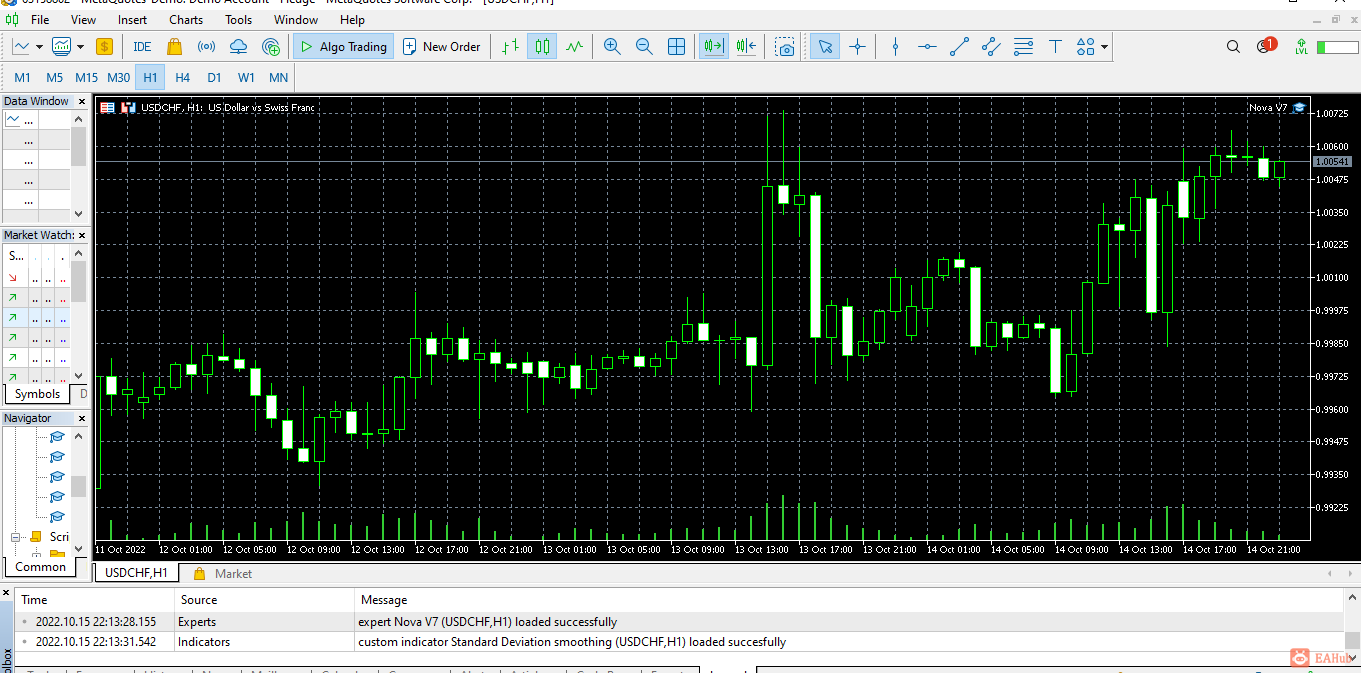The width and height of the screenshot is (1361, 673).
Task: Select the Common tab in Navigator
Action: coord(41,566)
